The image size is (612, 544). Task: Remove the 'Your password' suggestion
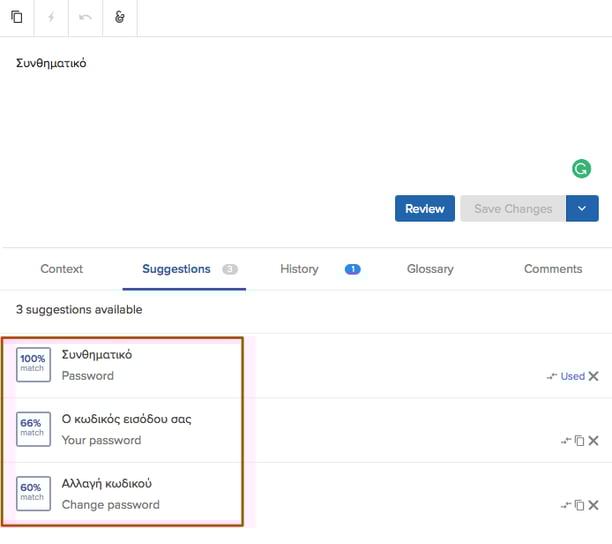point(594,441)
